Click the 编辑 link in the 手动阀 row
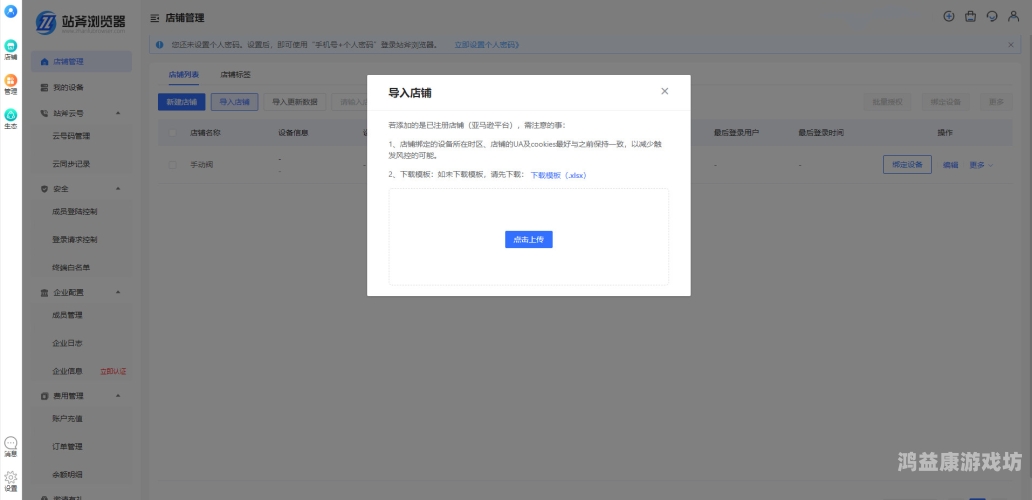1032x500 pixels. coord(950,165)
